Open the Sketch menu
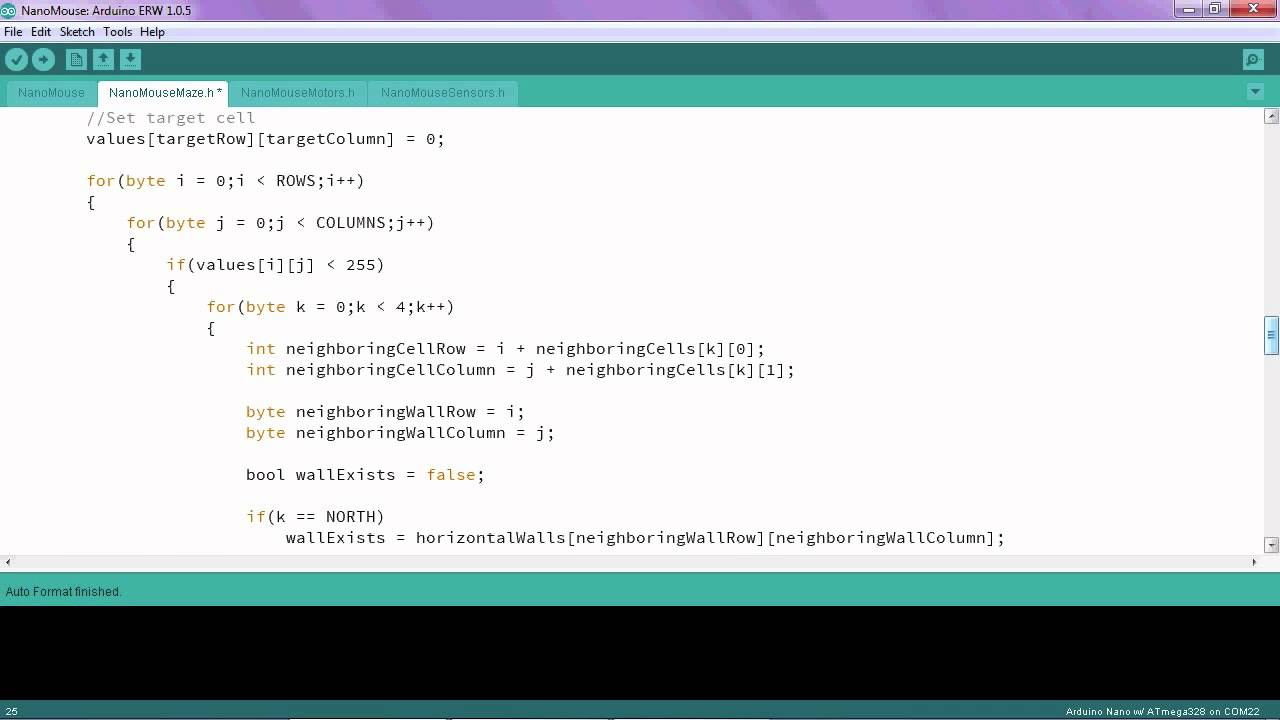Image resolution: width=1280 pixels, height=720 pixels. point(77,32)
